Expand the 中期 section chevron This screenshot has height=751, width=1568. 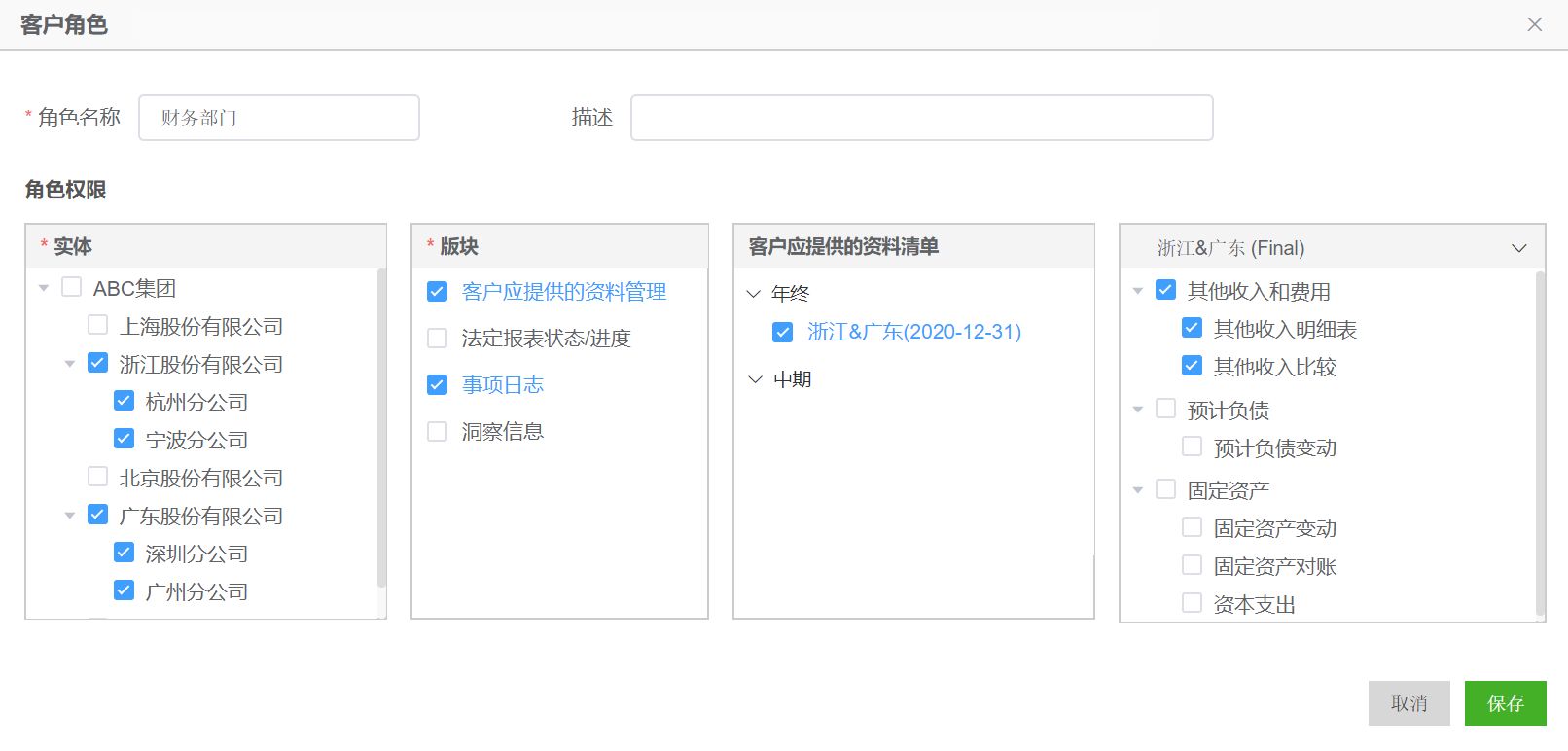755,379
